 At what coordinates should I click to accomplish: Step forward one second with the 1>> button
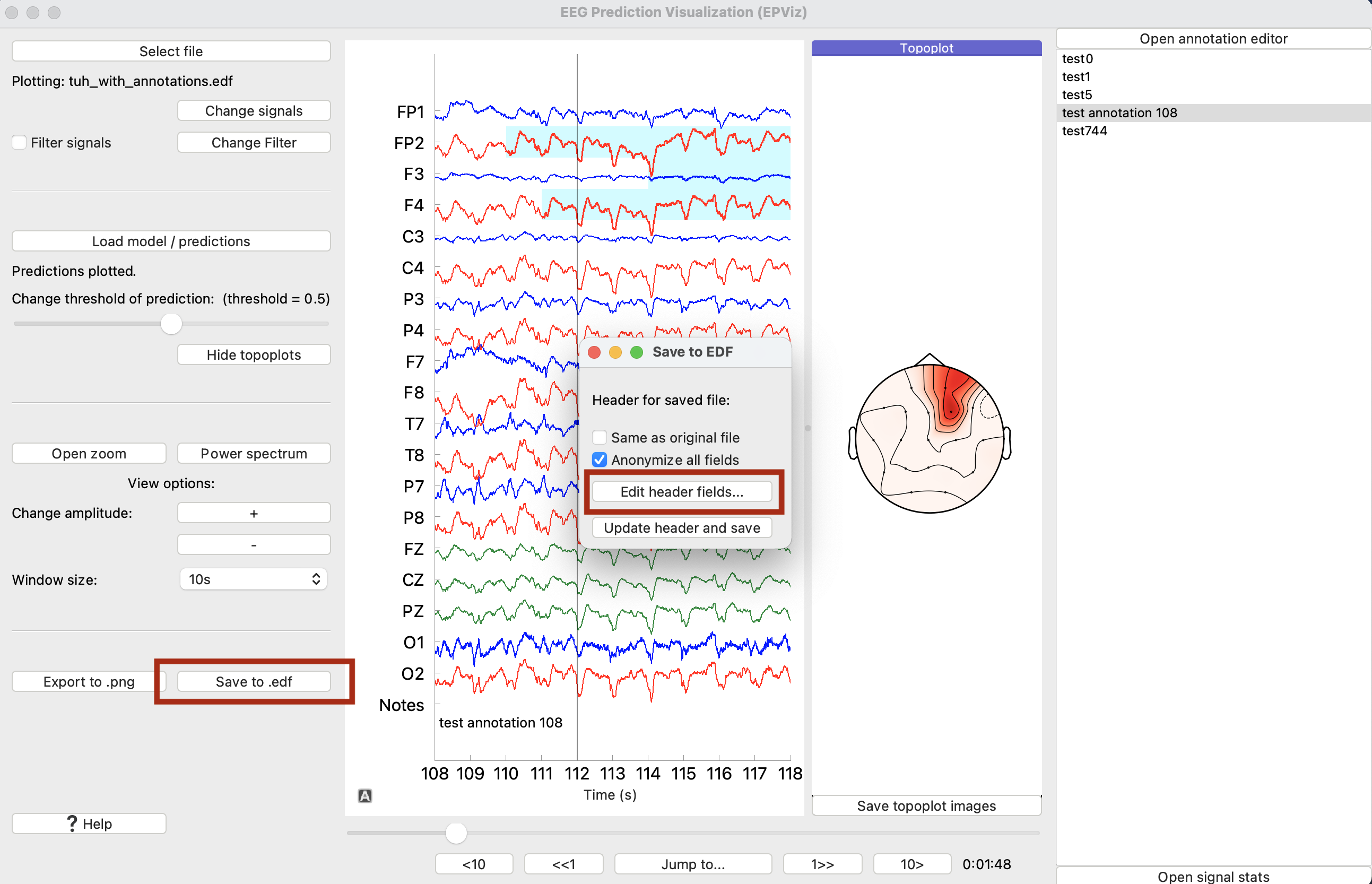pos(822,864)
